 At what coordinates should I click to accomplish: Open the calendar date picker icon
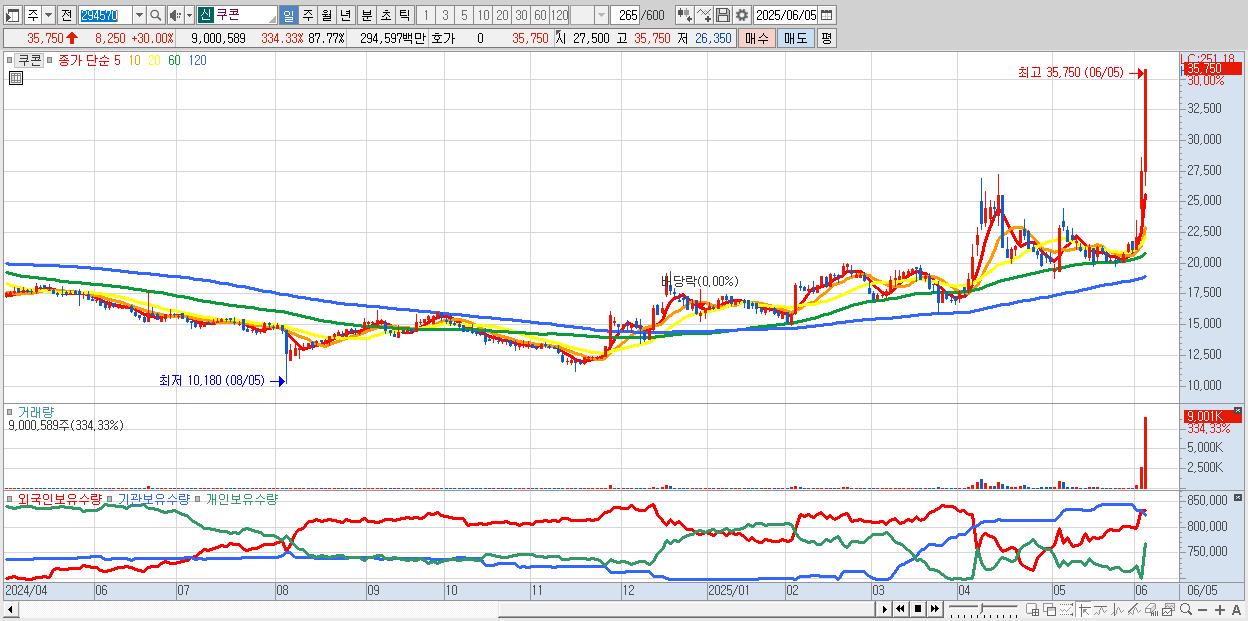826,15
